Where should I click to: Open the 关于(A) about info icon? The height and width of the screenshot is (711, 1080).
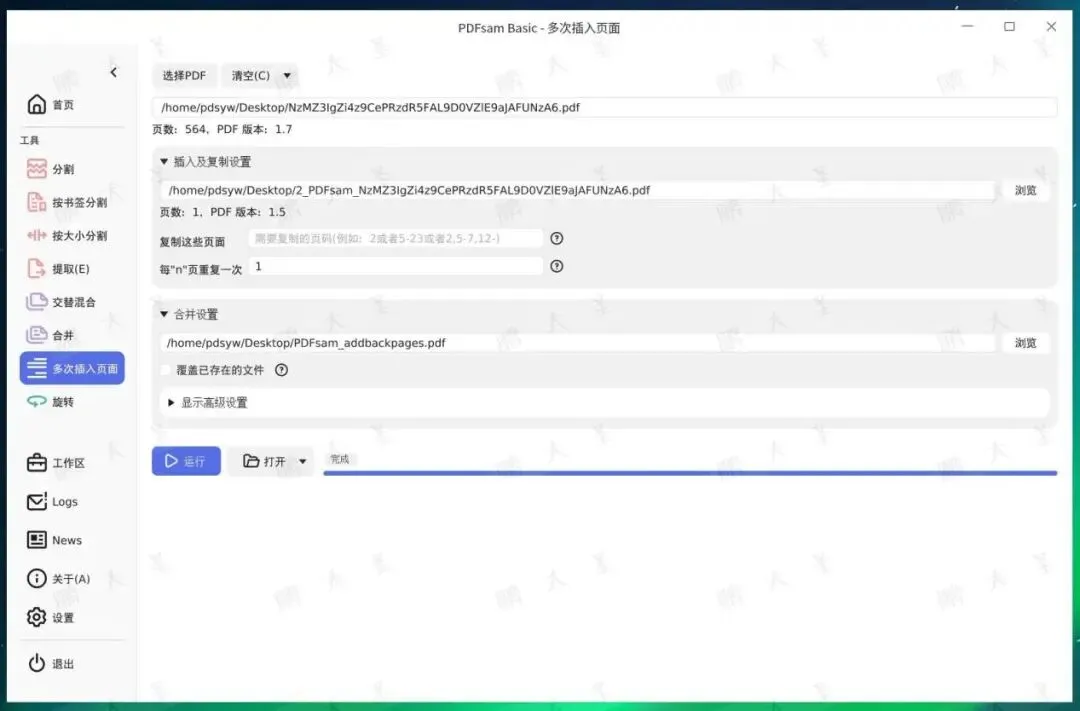coord(37,579)
